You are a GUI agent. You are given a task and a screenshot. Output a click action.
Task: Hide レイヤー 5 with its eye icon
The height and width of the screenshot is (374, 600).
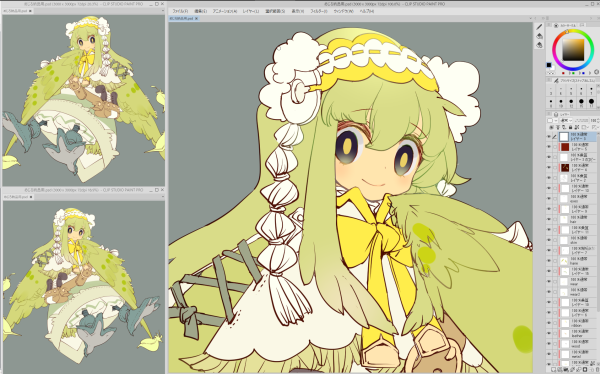tap(549, 147)
